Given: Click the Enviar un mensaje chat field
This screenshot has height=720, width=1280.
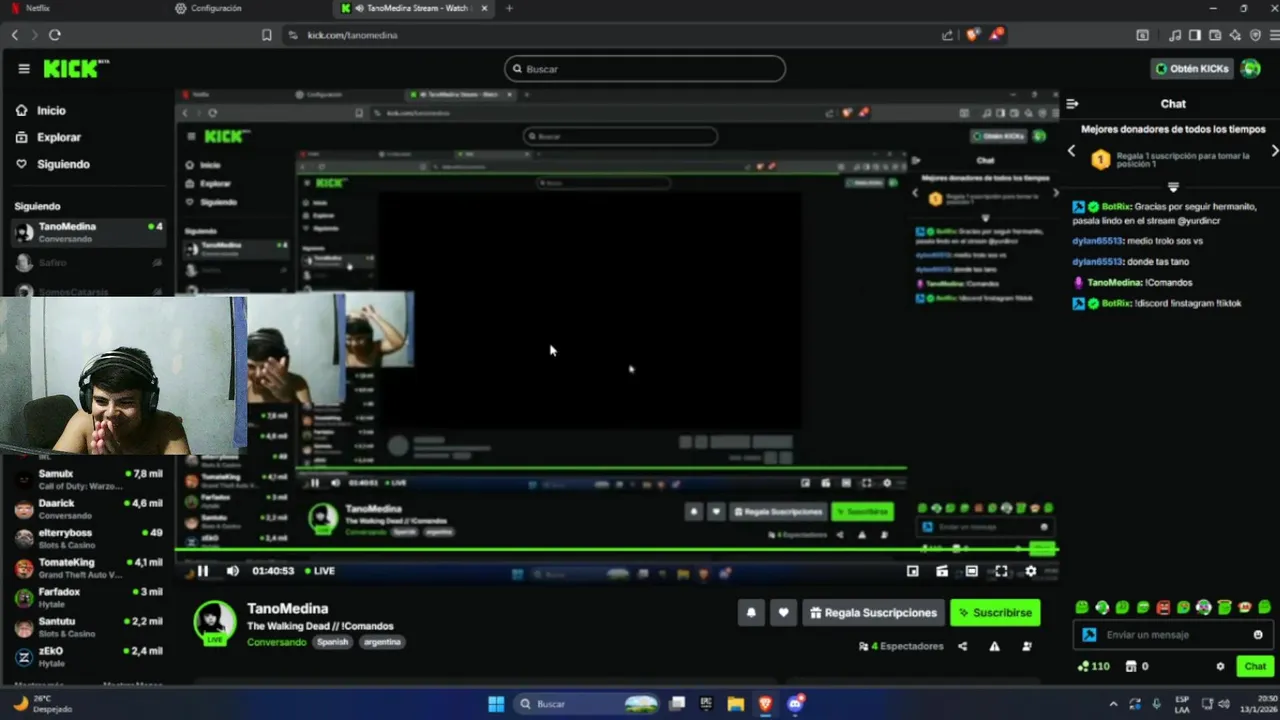Looking at the screenshot, I should pos(1174,635).
